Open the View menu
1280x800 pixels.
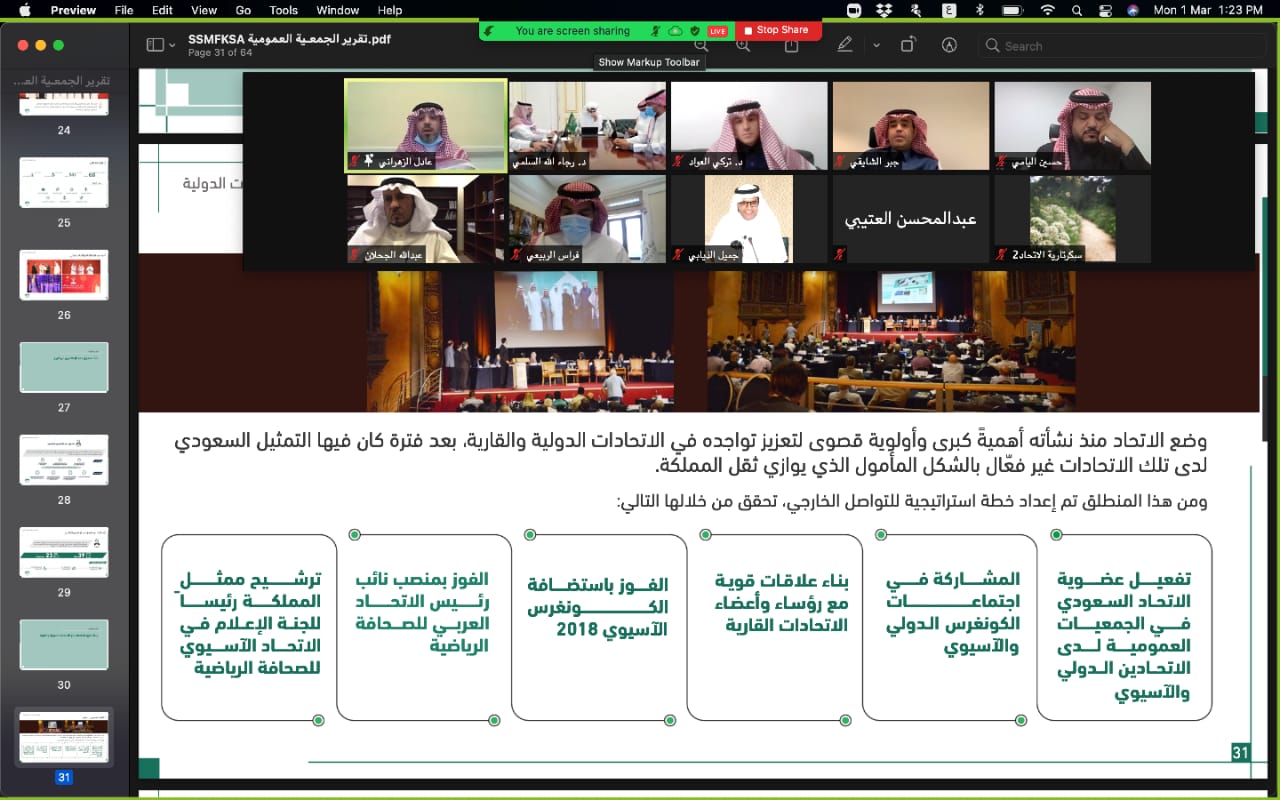click(204, 10)
